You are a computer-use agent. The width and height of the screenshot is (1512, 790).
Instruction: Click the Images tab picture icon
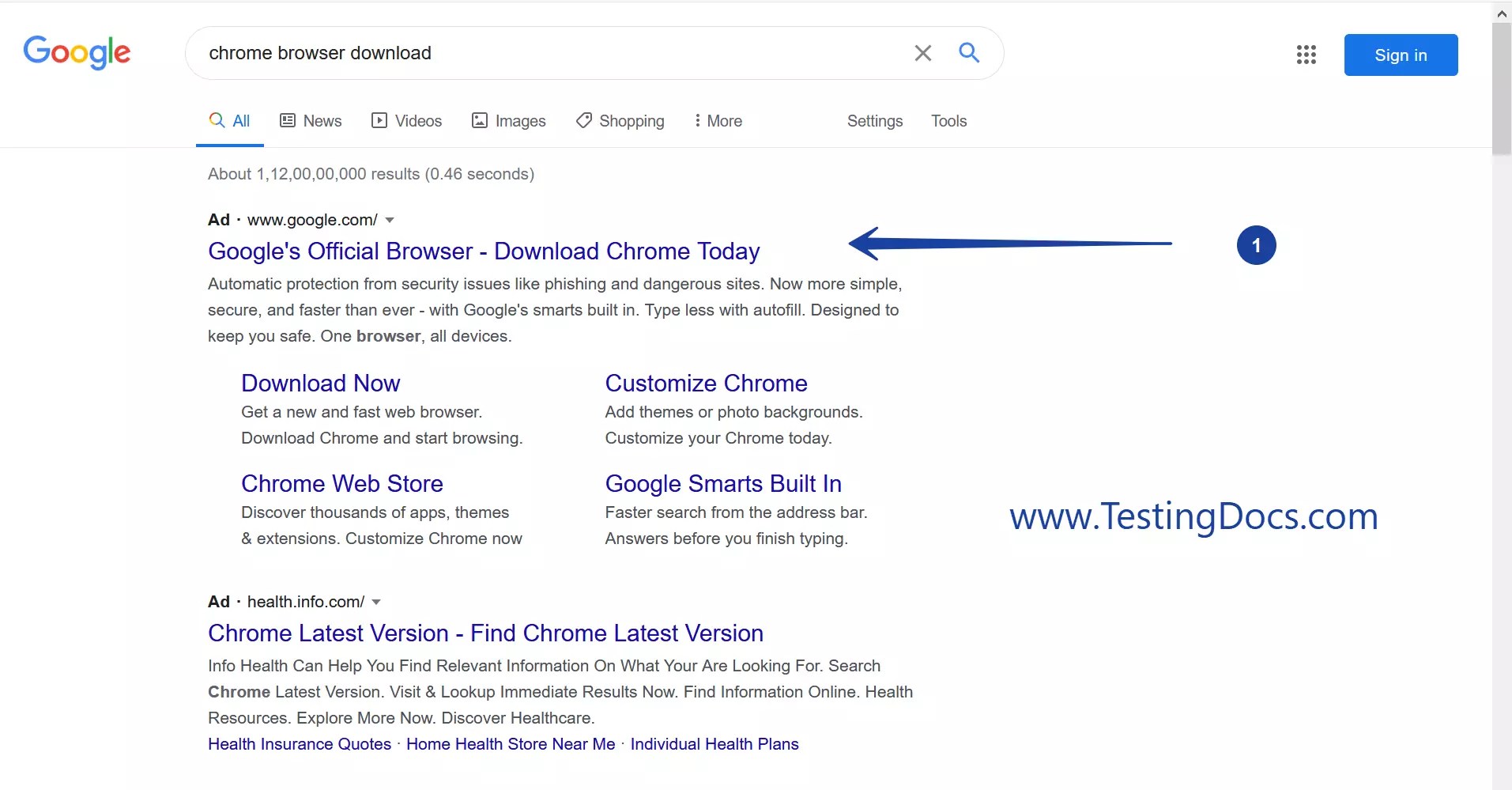[x=480, y=120]
